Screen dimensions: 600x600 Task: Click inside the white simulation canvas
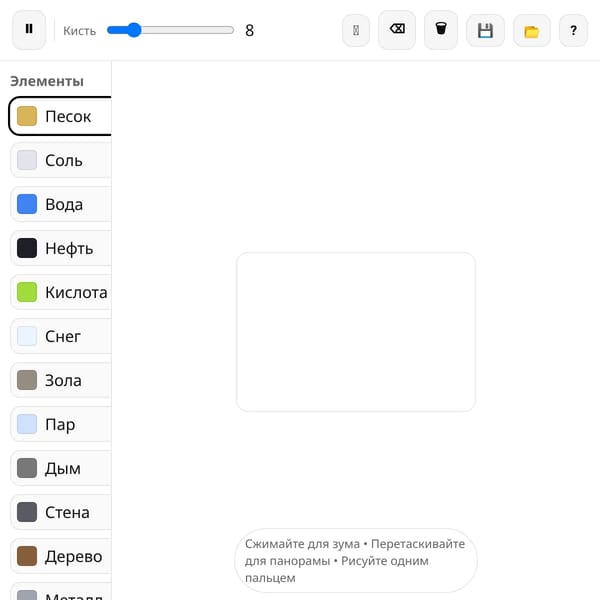356,332
